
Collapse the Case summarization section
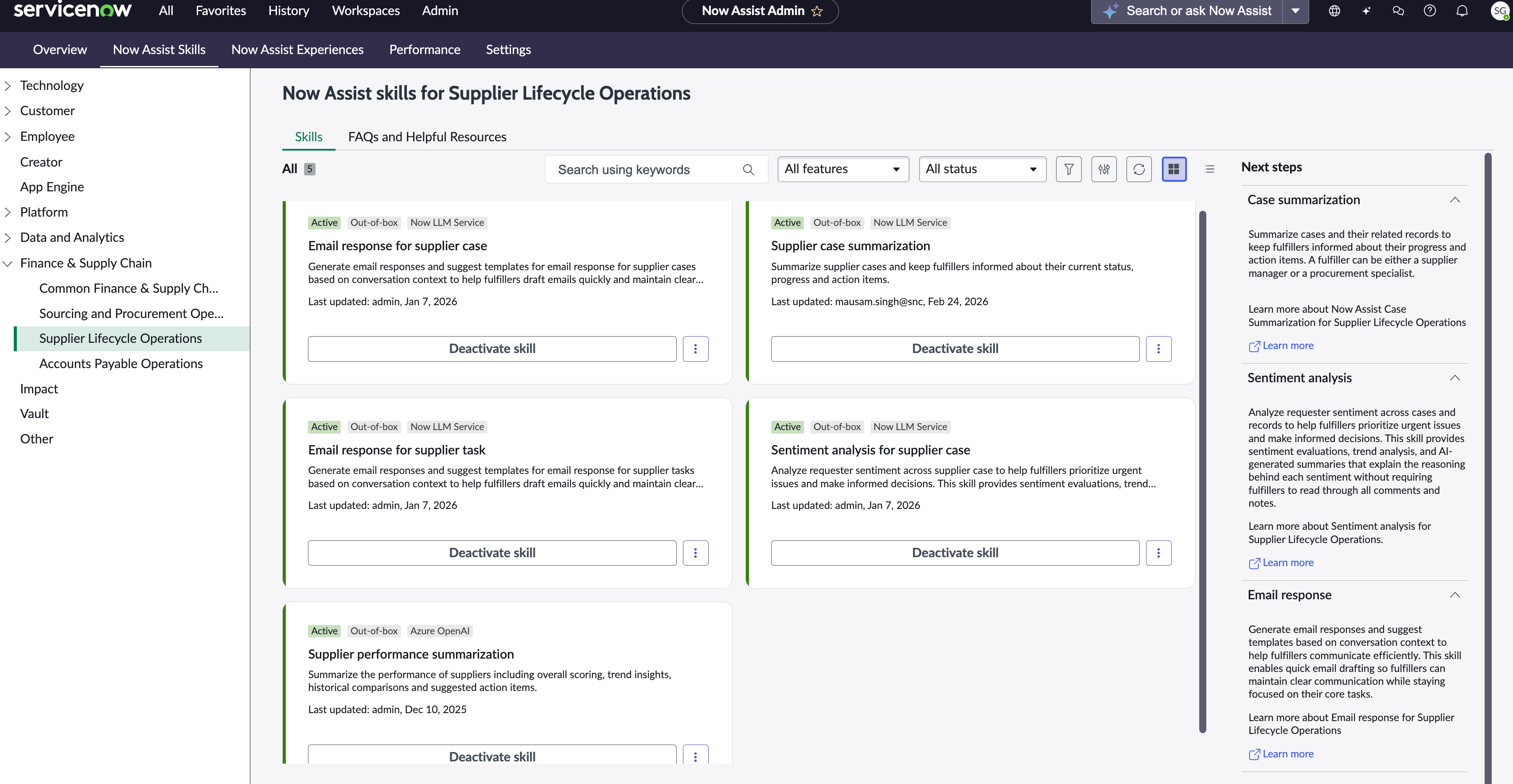1454,200
